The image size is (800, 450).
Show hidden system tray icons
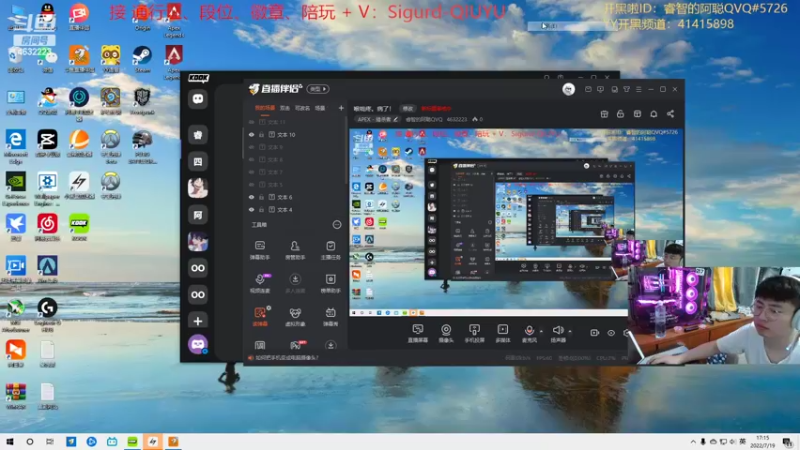tap(693, 442)
